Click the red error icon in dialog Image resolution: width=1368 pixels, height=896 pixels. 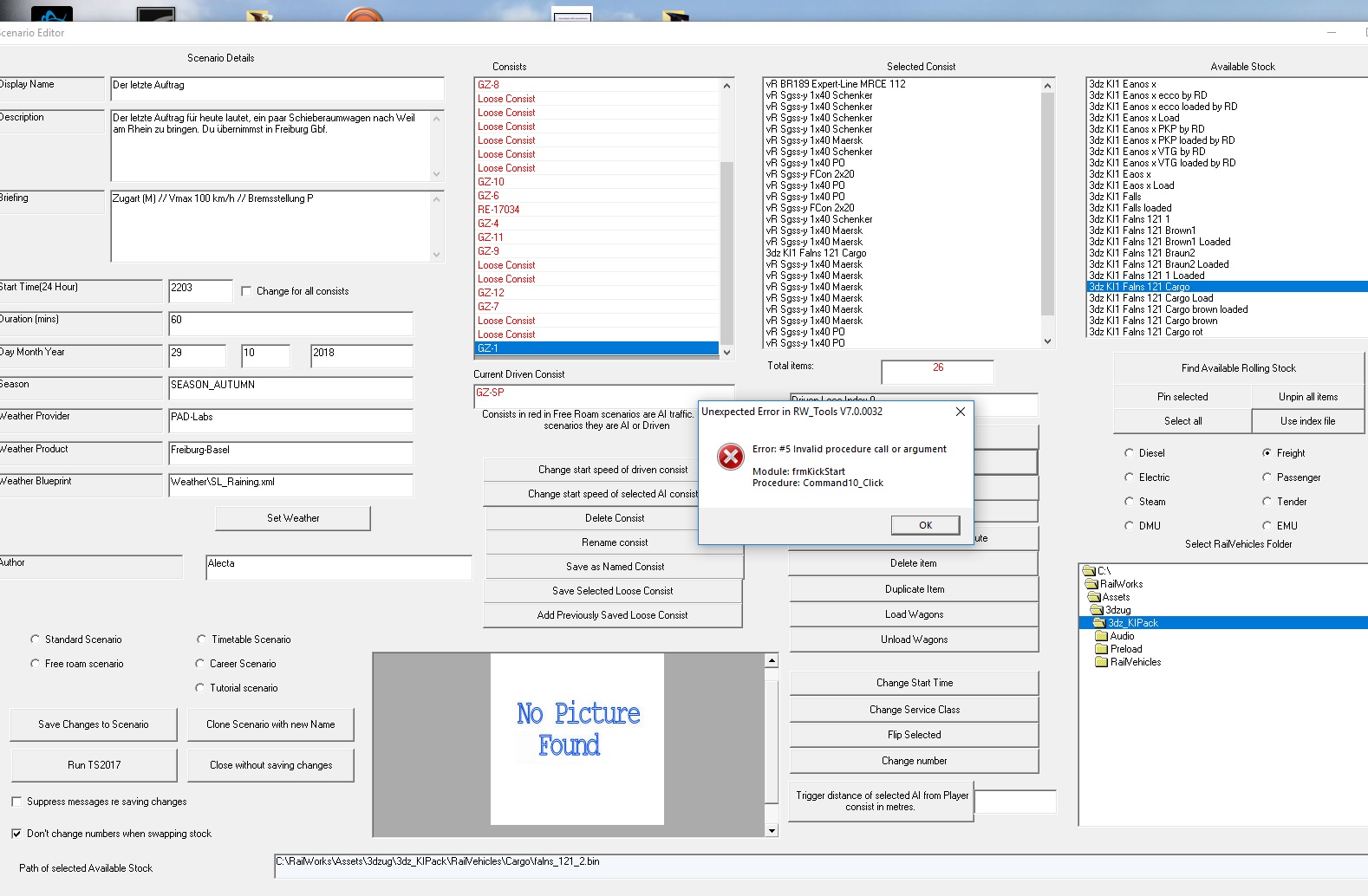point(731,457)
